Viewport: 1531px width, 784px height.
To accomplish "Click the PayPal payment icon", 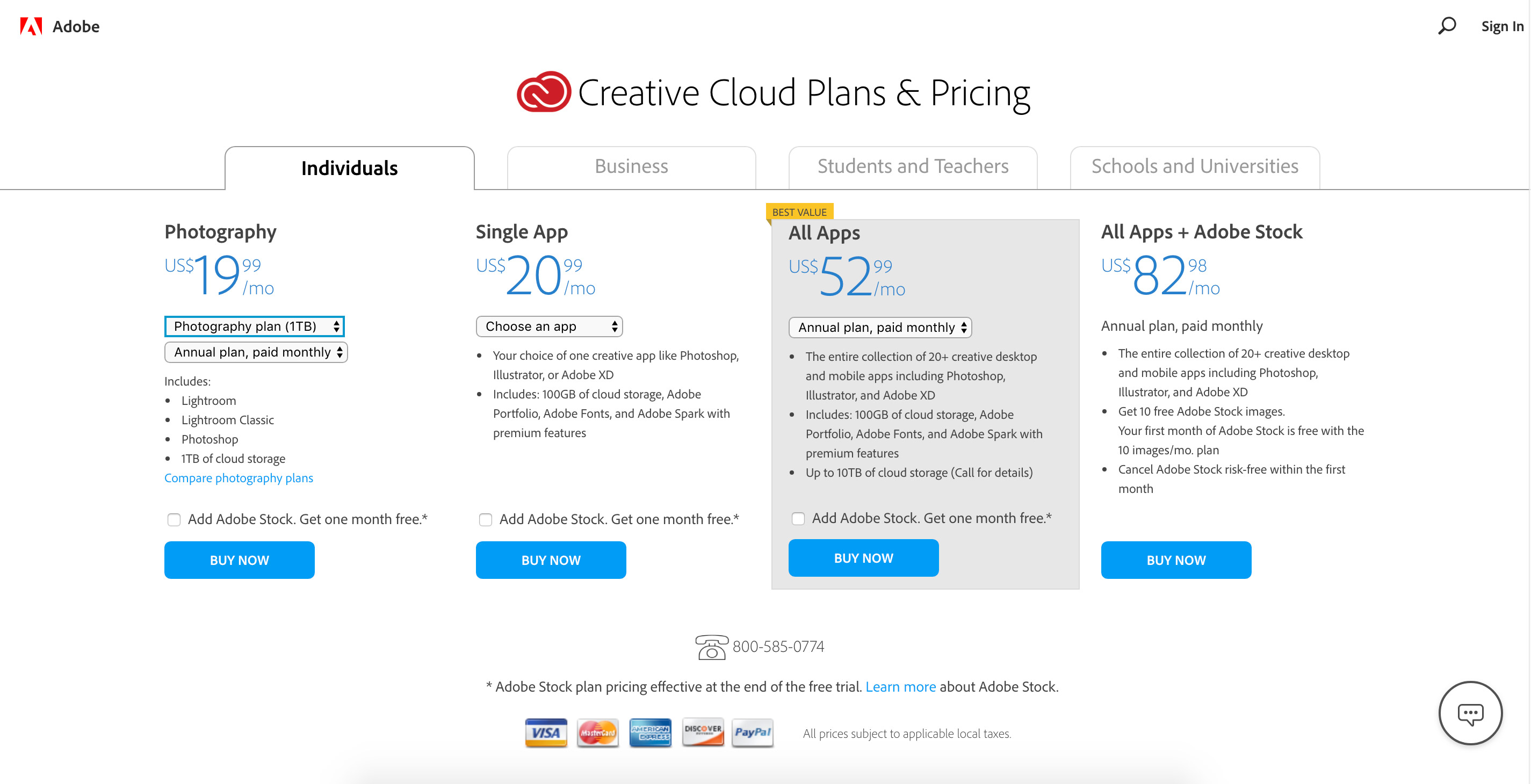I will tap(752, 732).
